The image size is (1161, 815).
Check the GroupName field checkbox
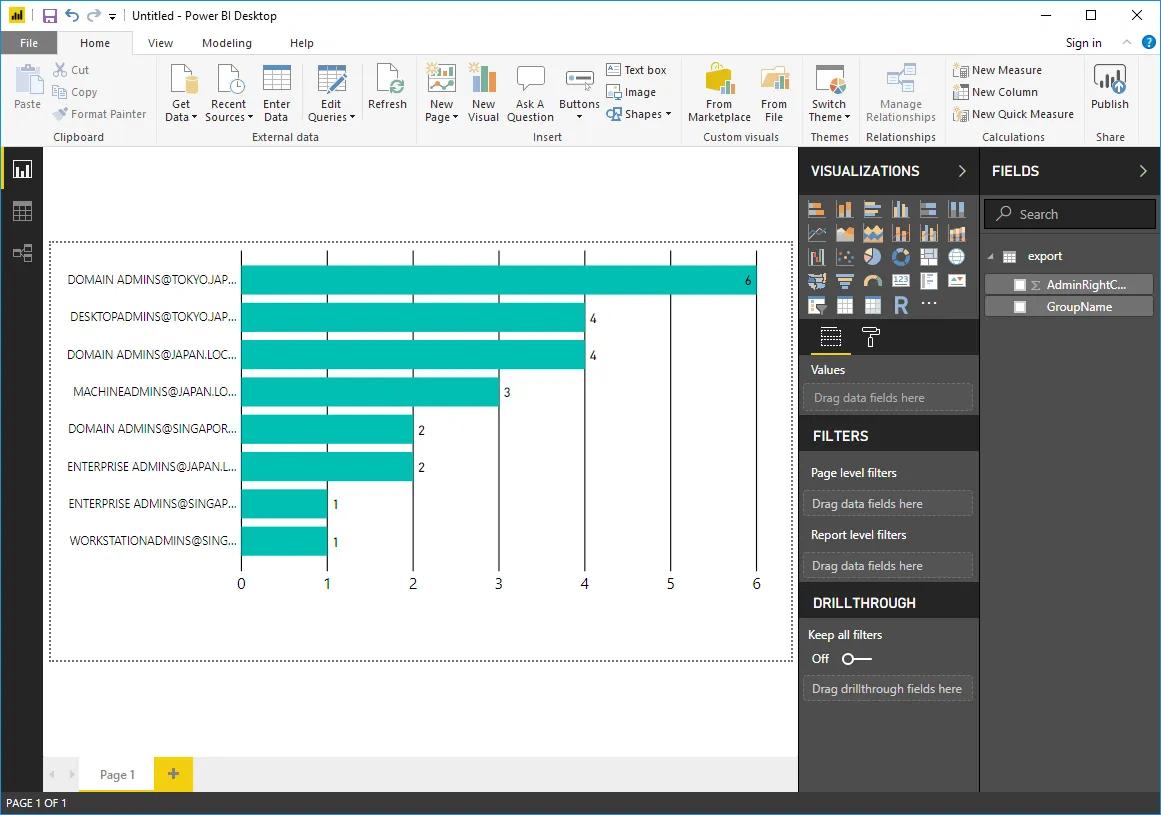click(1020, 307)
